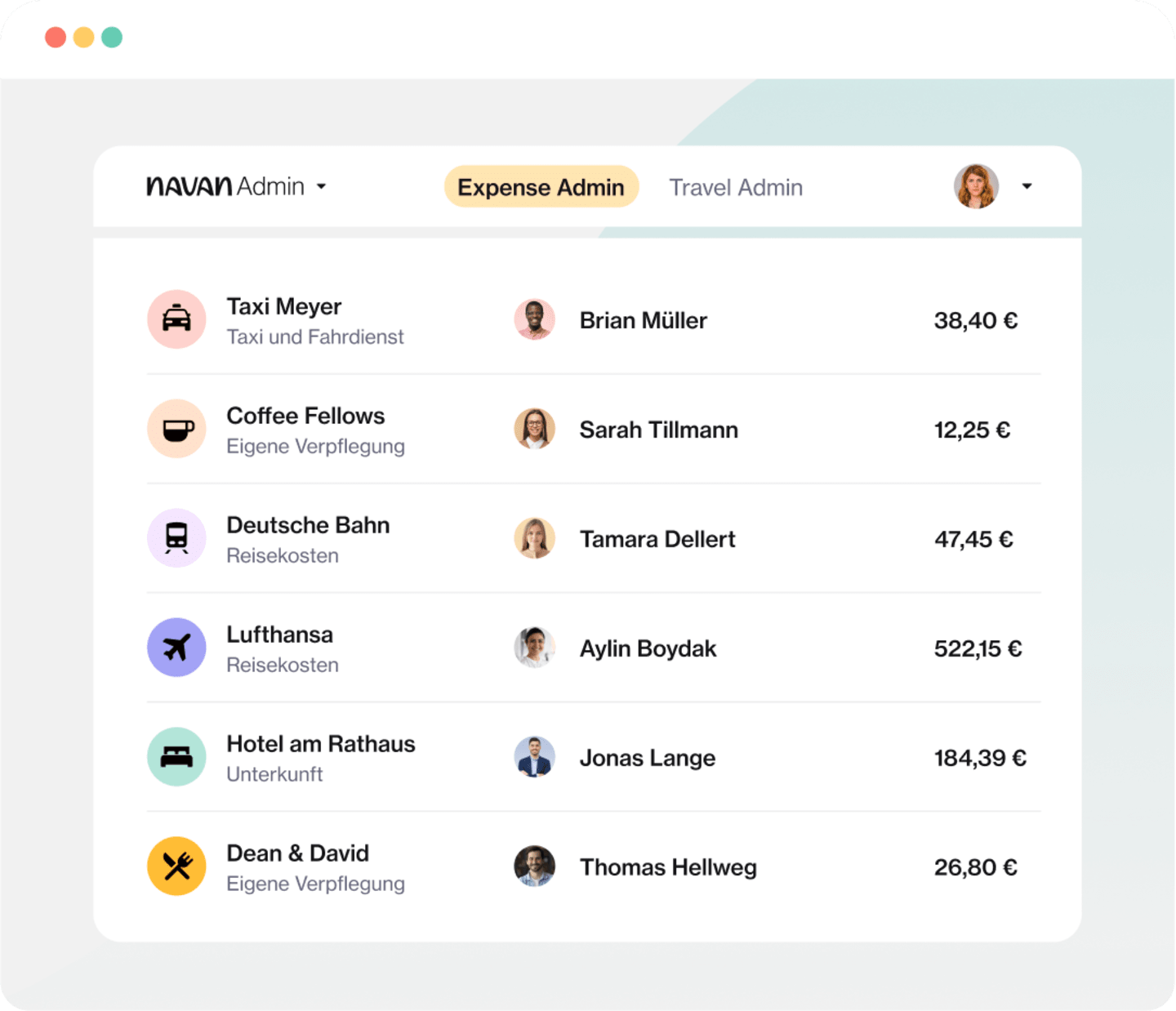1176x1011 pixels.
Task: Switch to the Expense Admin tab
Action: (541, 187)
